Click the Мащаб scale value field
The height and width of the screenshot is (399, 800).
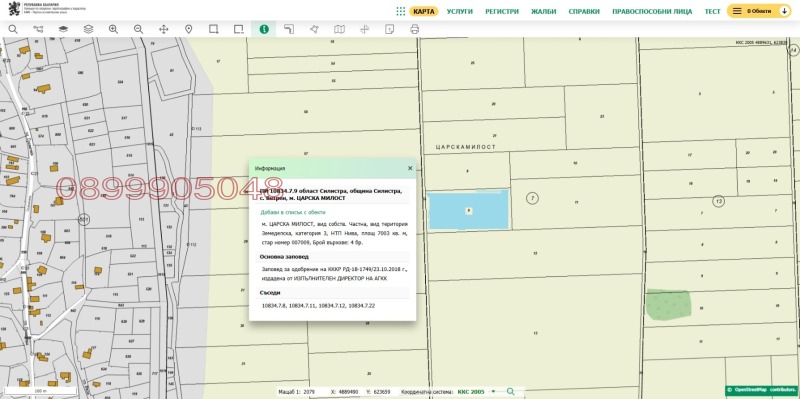pyautogui.click(x=309, y=391)
